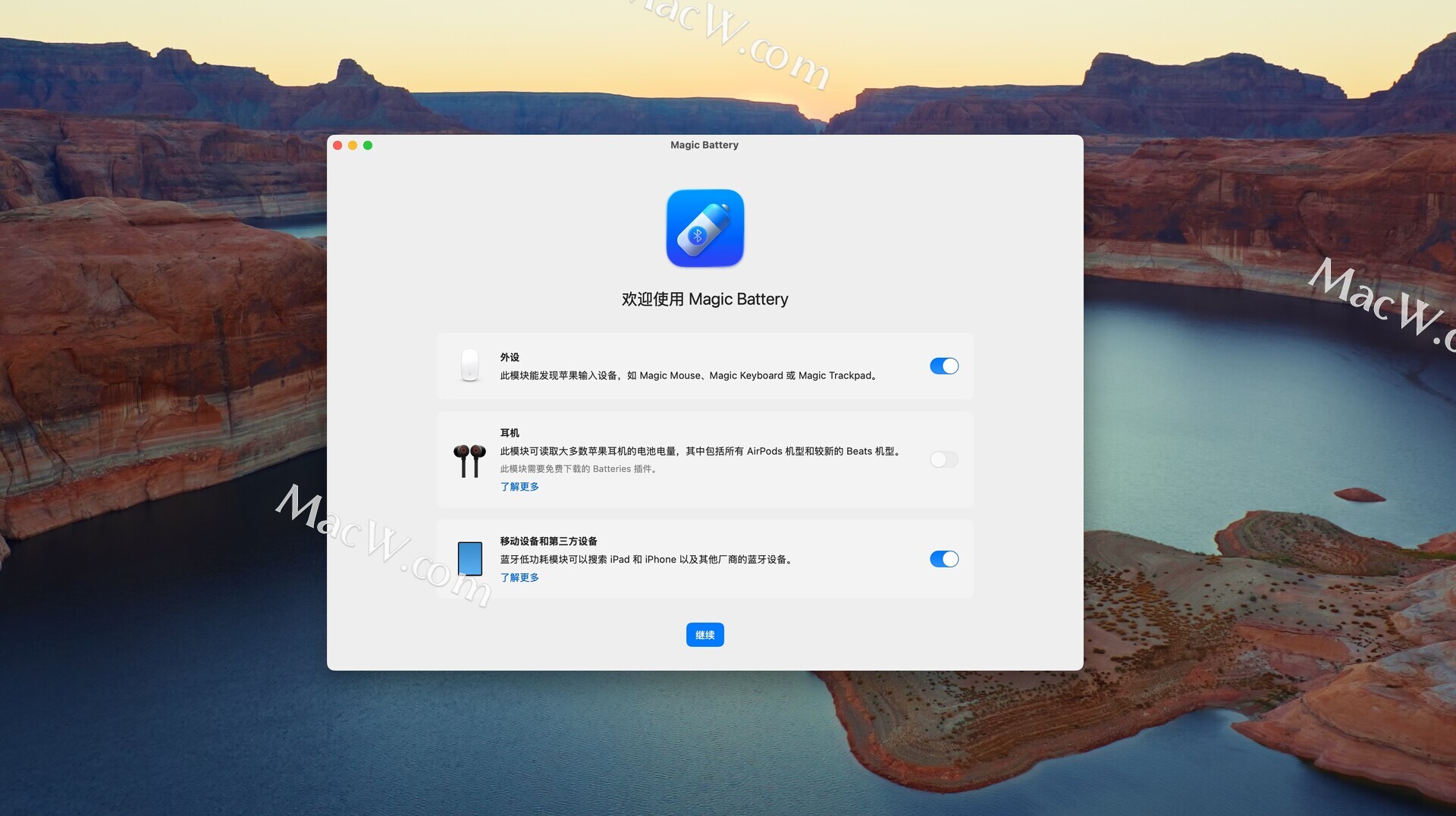Open 了解更多 link under the mobile devices section

point(519,578)
